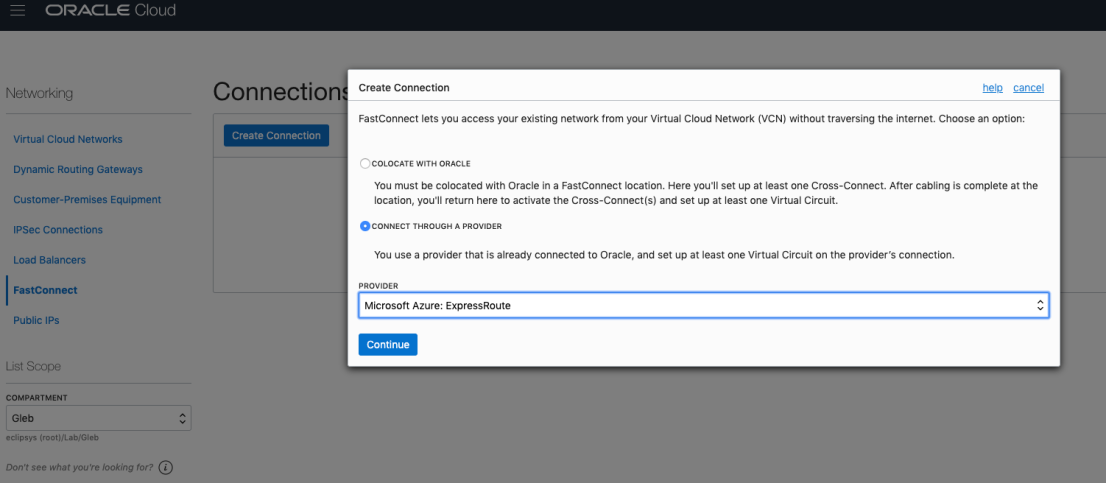Screen dimensions: 1106x483
Task: Cancel the Create Connection dialog
Action: pos(1028,88)
